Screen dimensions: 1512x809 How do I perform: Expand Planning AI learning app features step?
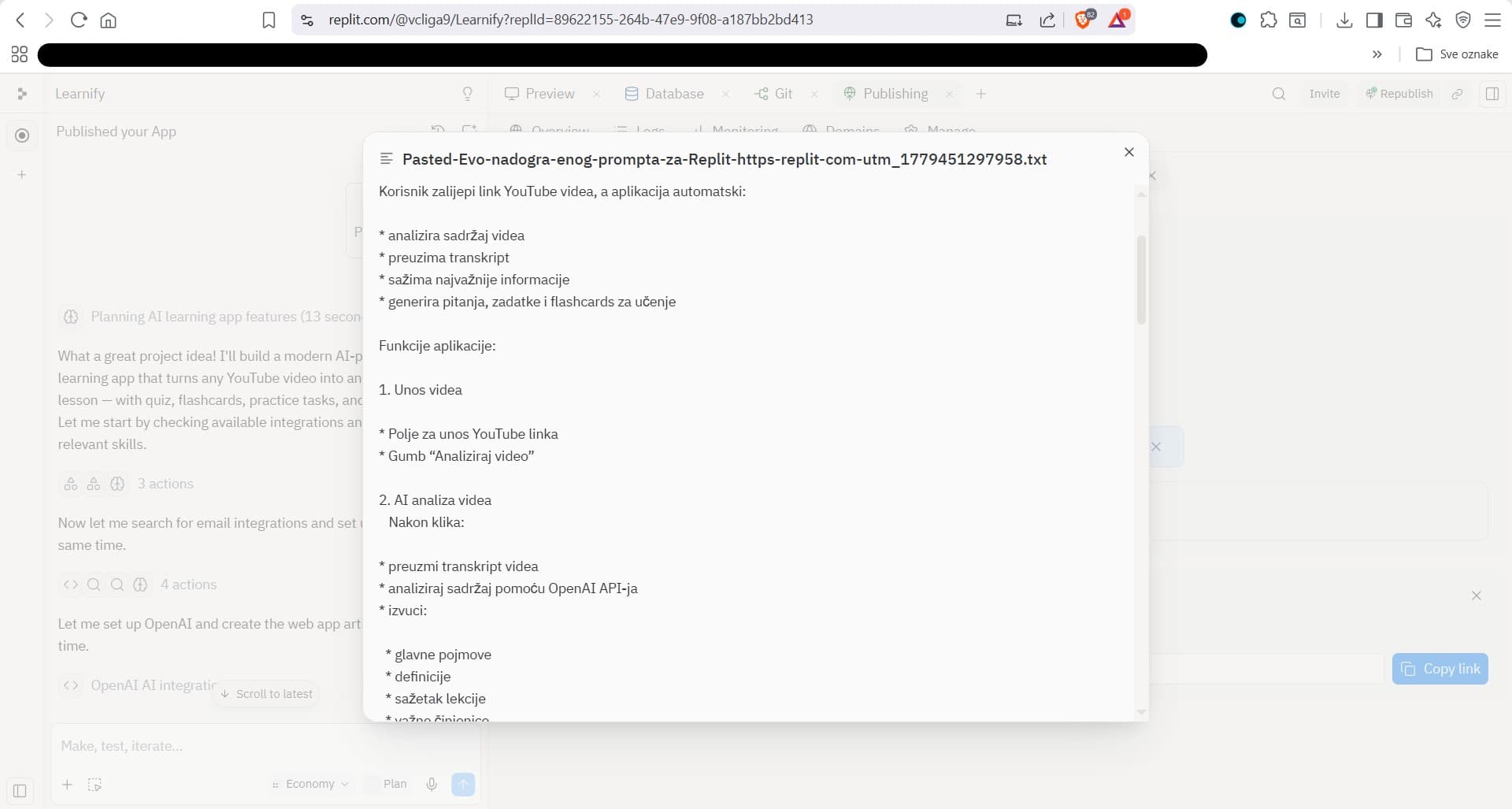click(x=210, y=317)
